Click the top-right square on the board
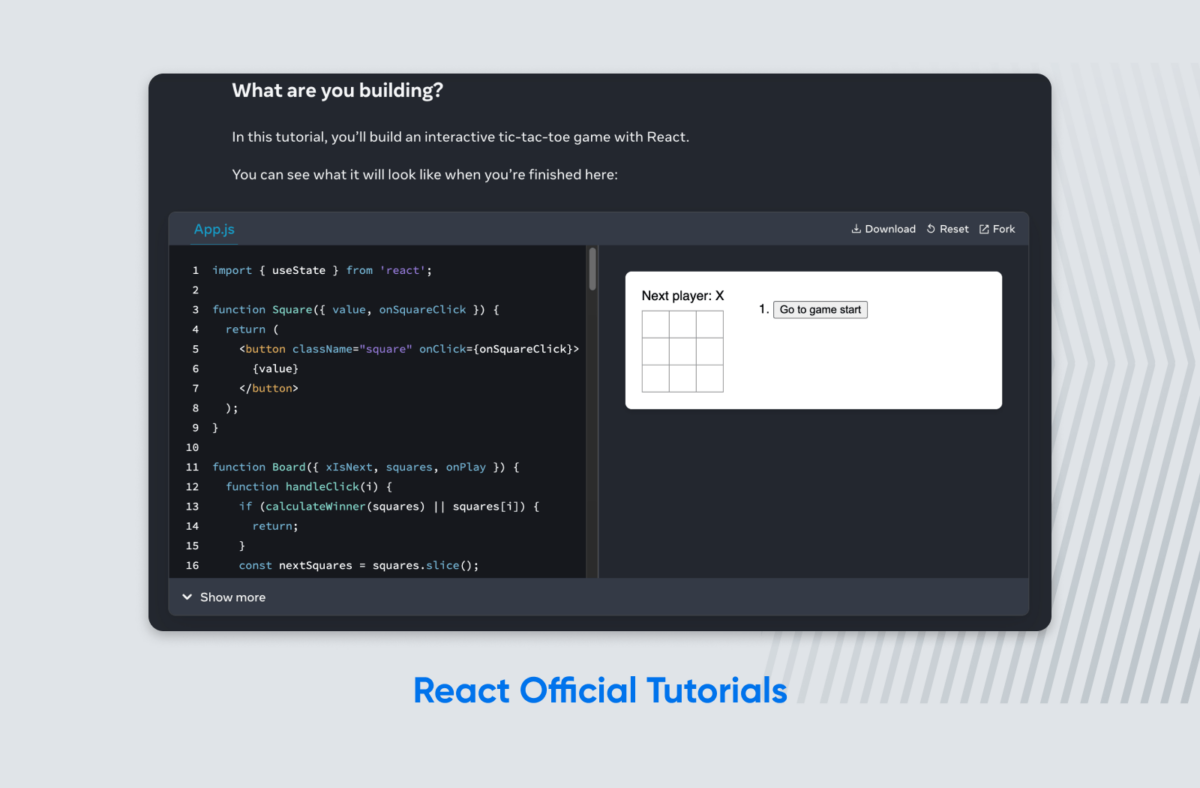 pyautogui.click(x=710, y=324)
